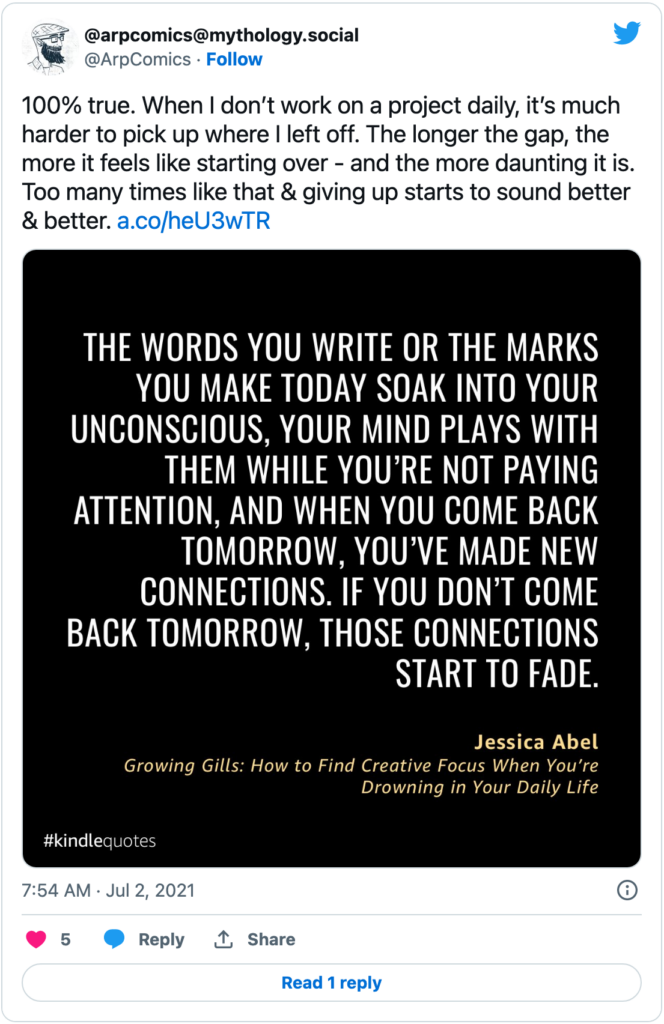Open the a.co/heU3wTR link
Viewport: 664px width, 1024px height.
pyautogui.click(x=193, y=221)
